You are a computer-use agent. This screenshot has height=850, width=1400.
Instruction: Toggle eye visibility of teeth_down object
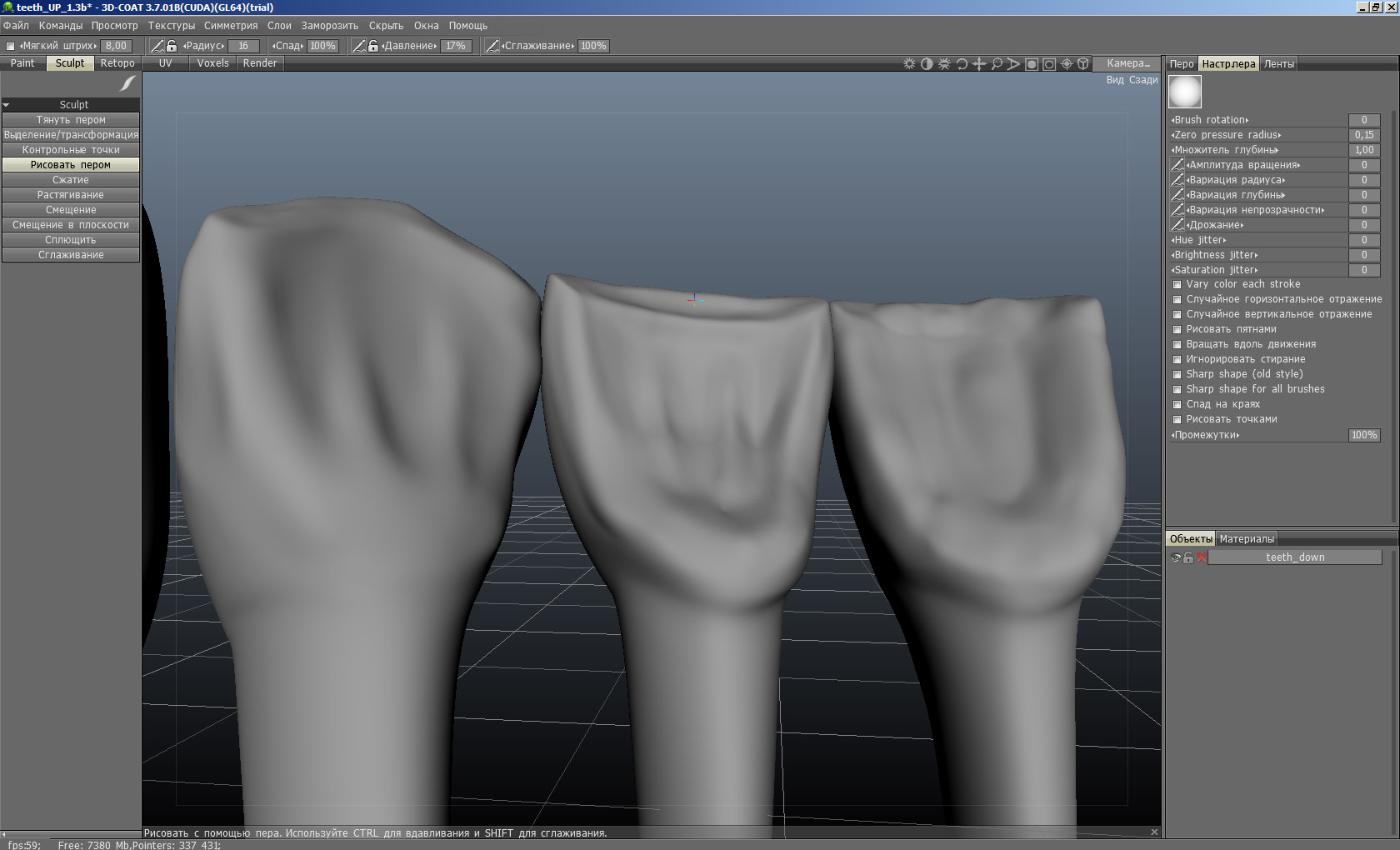1176,557
